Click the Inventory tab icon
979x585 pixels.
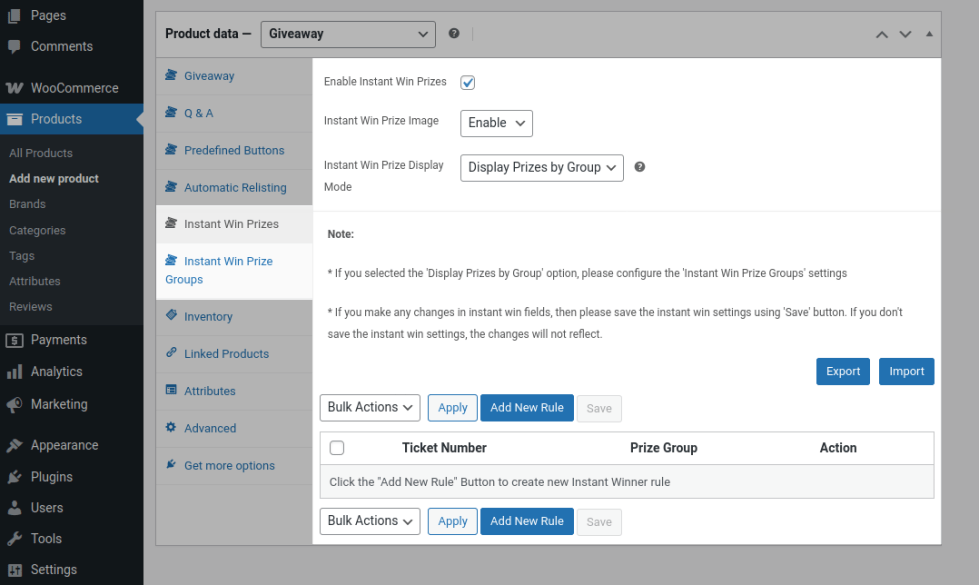[x=172, y=316]
